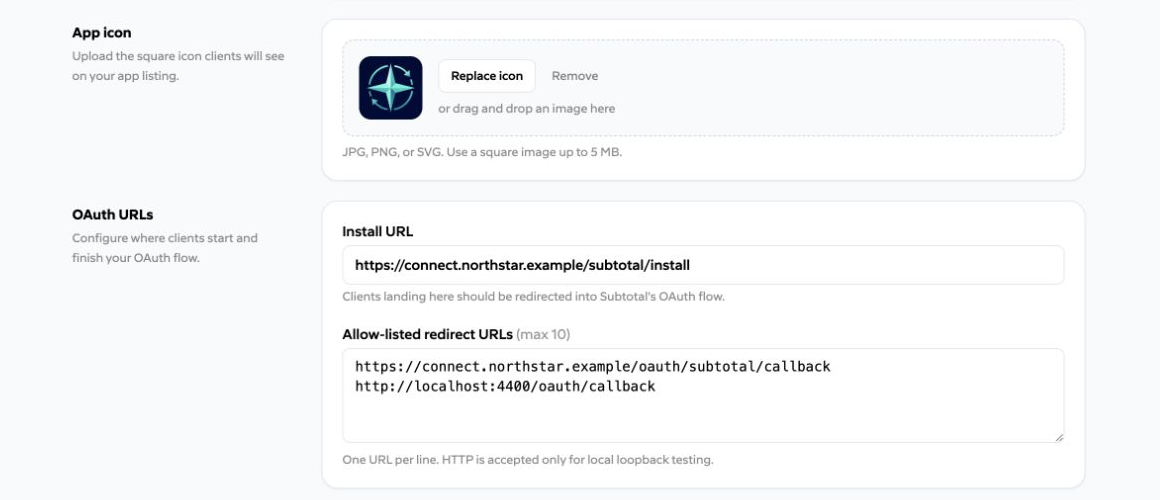Click the 'App icon' section heading
Image resolution: width=1160 pixels, height=500 pixels.
(101, 33)
